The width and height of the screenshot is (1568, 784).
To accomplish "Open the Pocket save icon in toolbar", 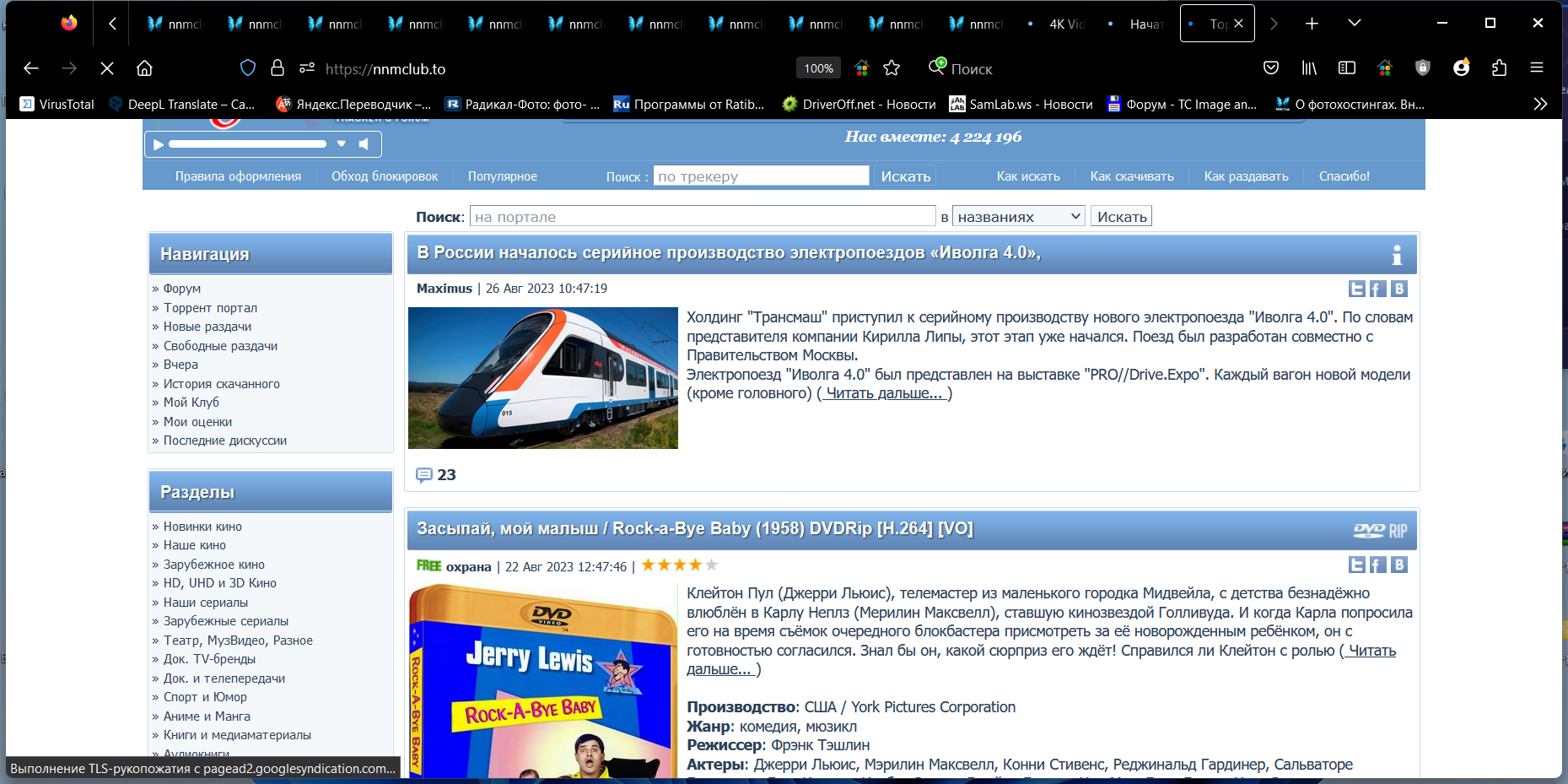I will coord(1271,68).
